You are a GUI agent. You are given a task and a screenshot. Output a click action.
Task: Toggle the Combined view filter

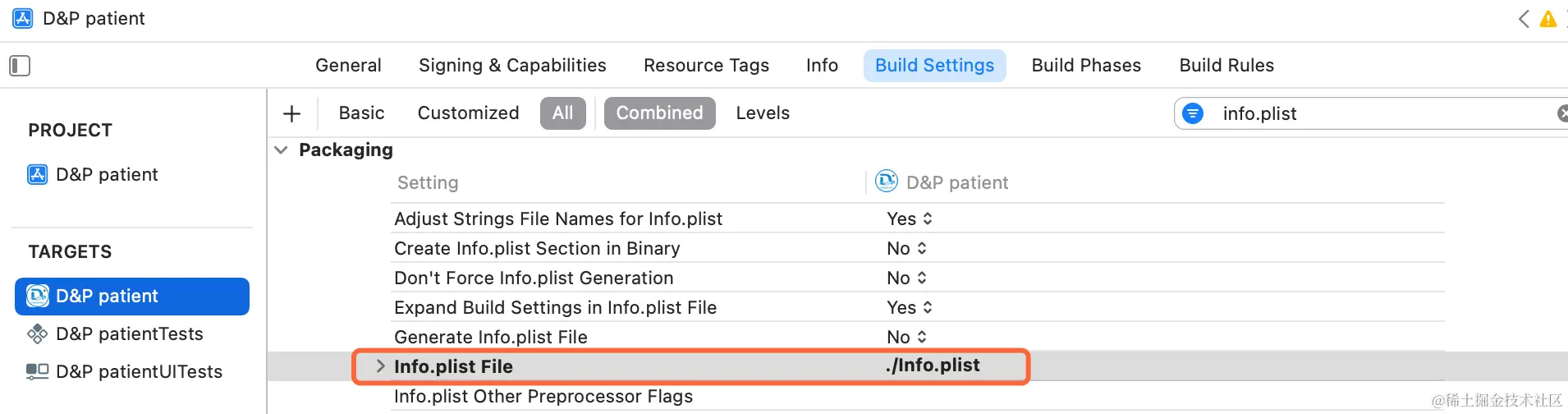point(659,113)
